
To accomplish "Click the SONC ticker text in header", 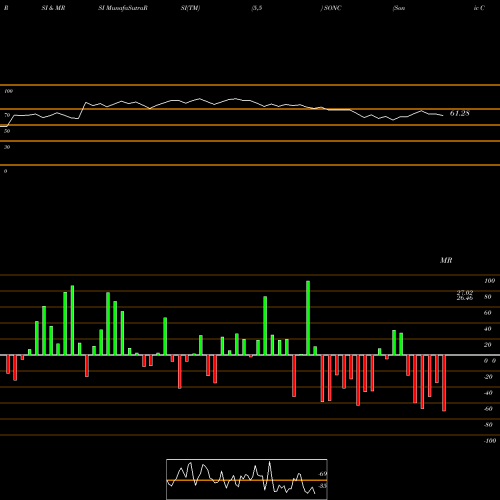I will 332,8.
